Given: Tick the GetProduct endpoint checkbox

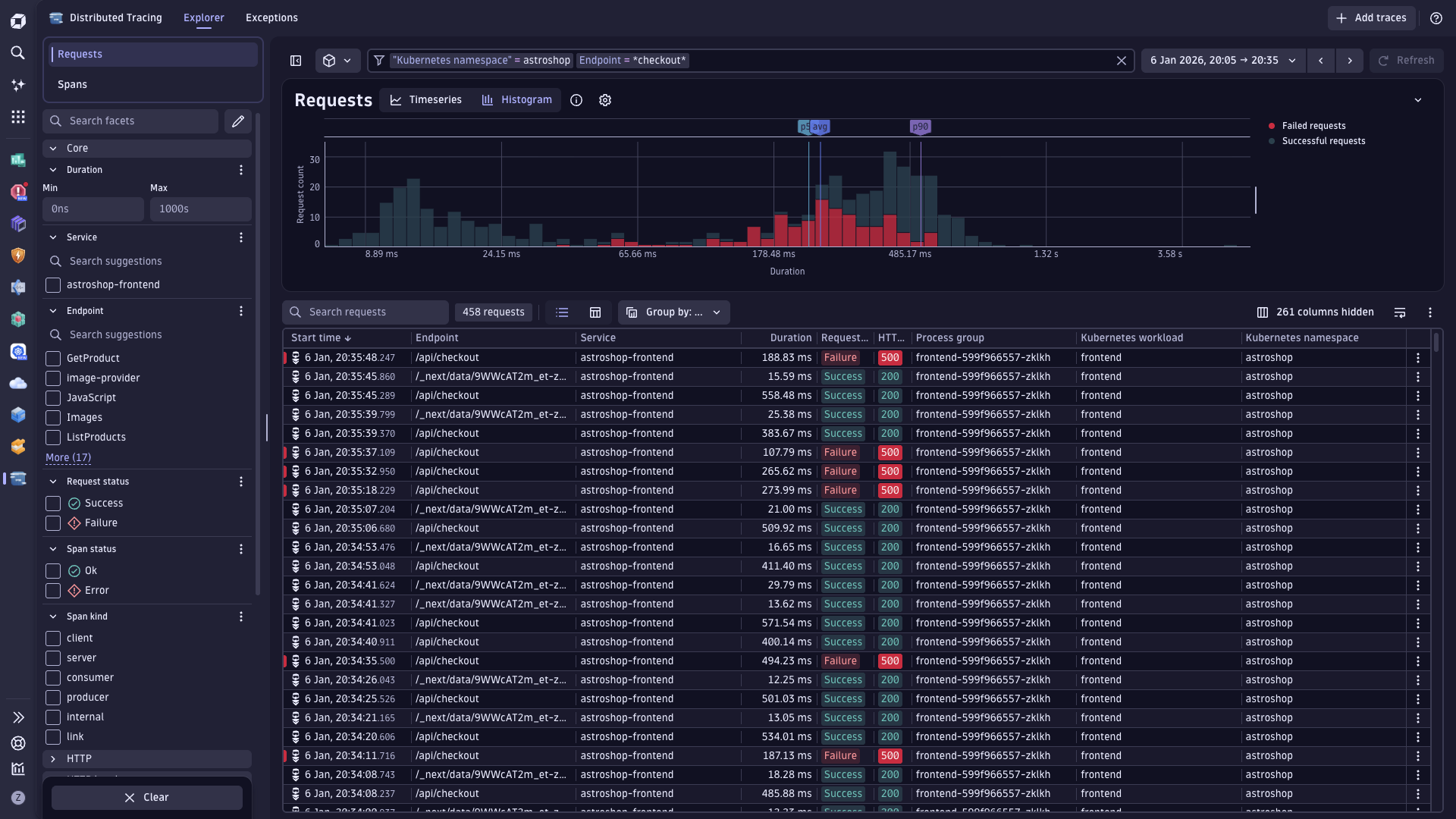Looking at the screenshot, I should [x=53, y=359].
